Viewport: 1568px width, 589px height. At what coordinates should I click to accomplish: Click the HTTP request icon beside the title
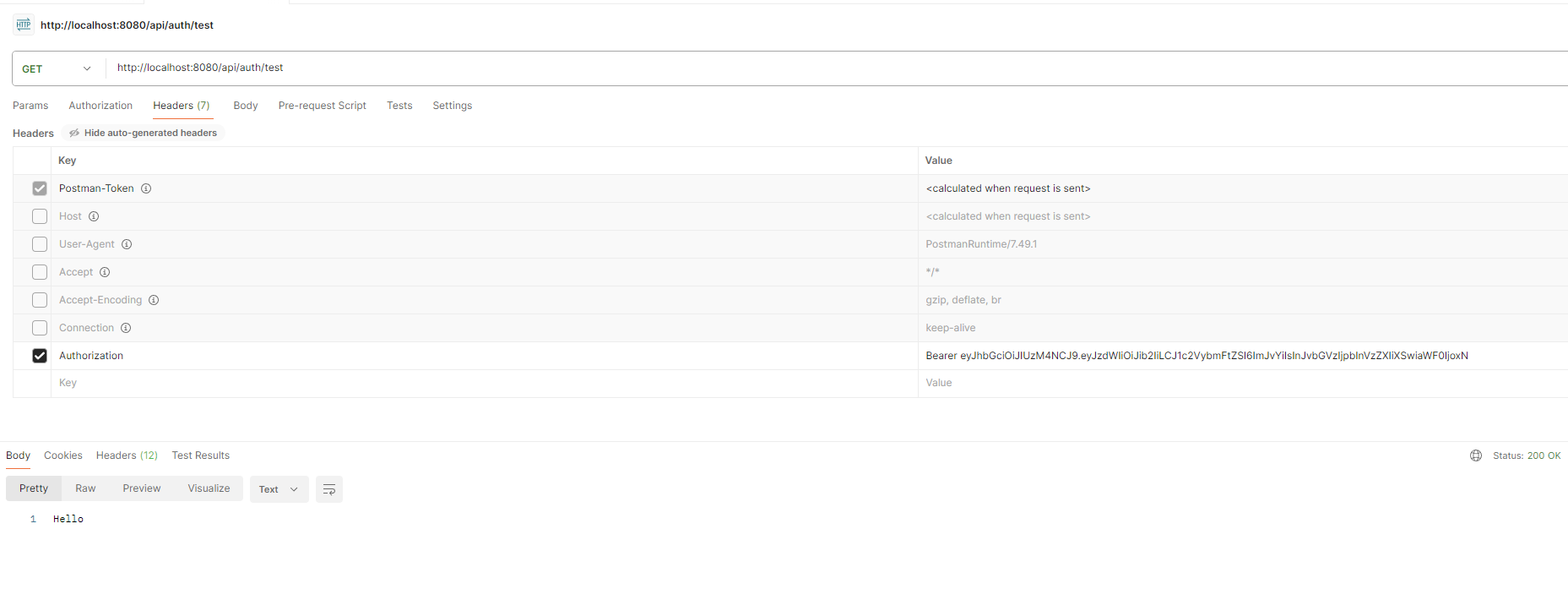point(23,25)
